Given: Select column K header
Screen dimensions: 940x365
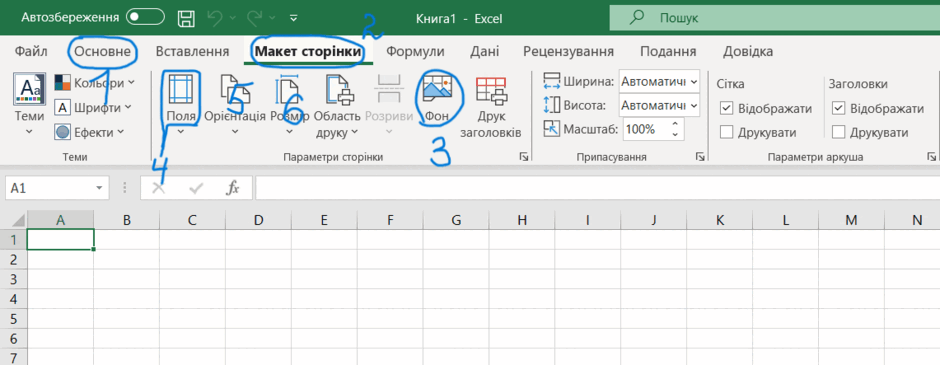Looking at the screenshot, I should tap(719, 220).
